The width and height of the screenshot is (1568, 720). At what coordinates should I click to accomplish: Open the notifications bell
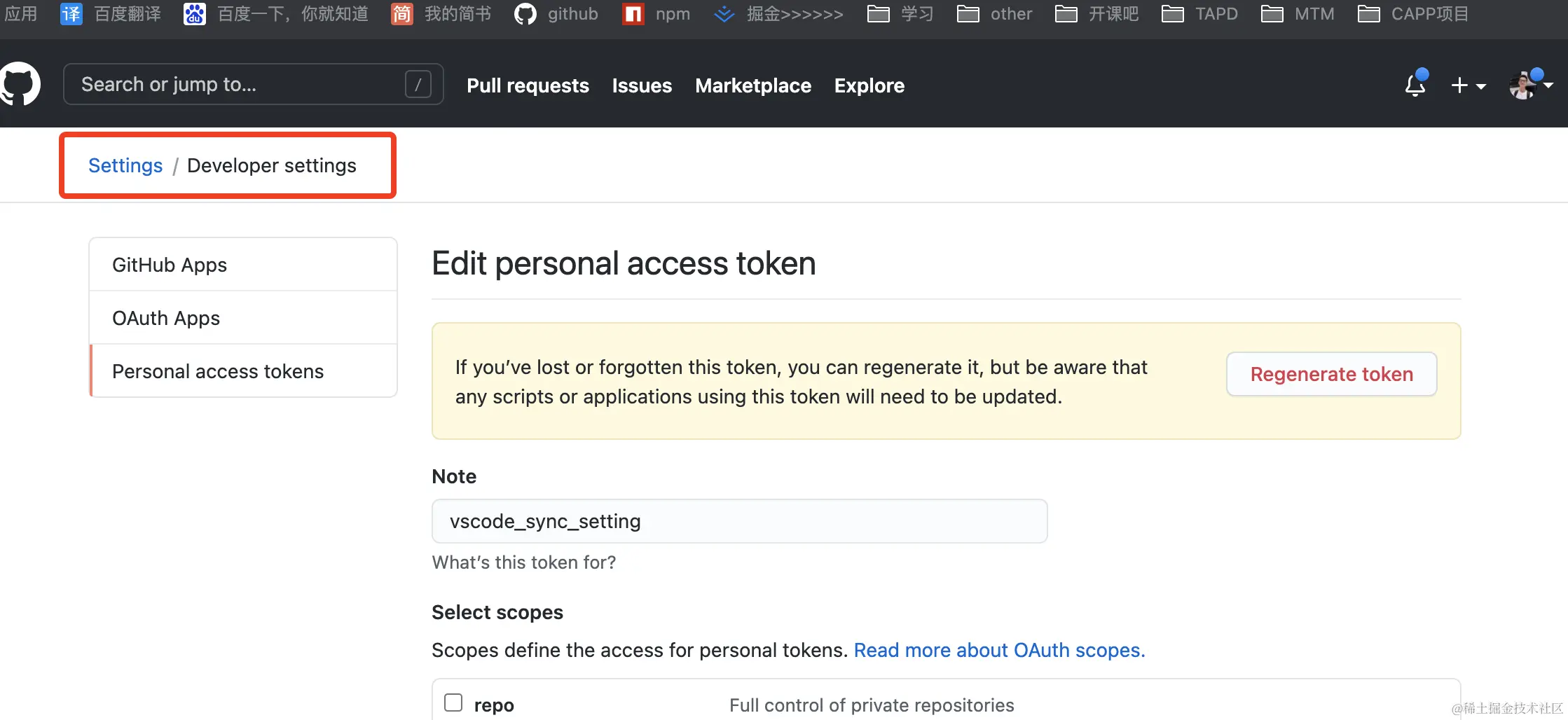(1415, 85)
